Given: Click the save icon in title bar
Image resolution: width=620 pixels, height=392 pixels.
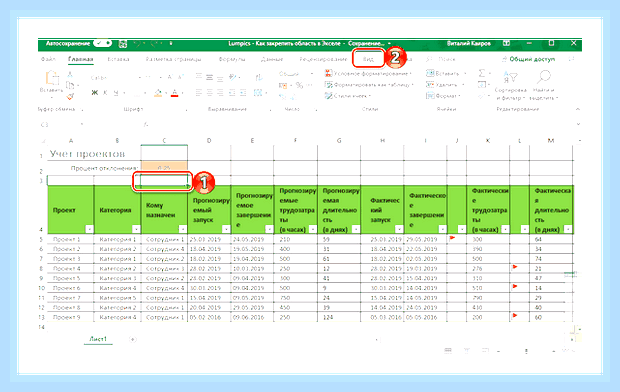Looking at the screenshot, I should coord(123,44).
